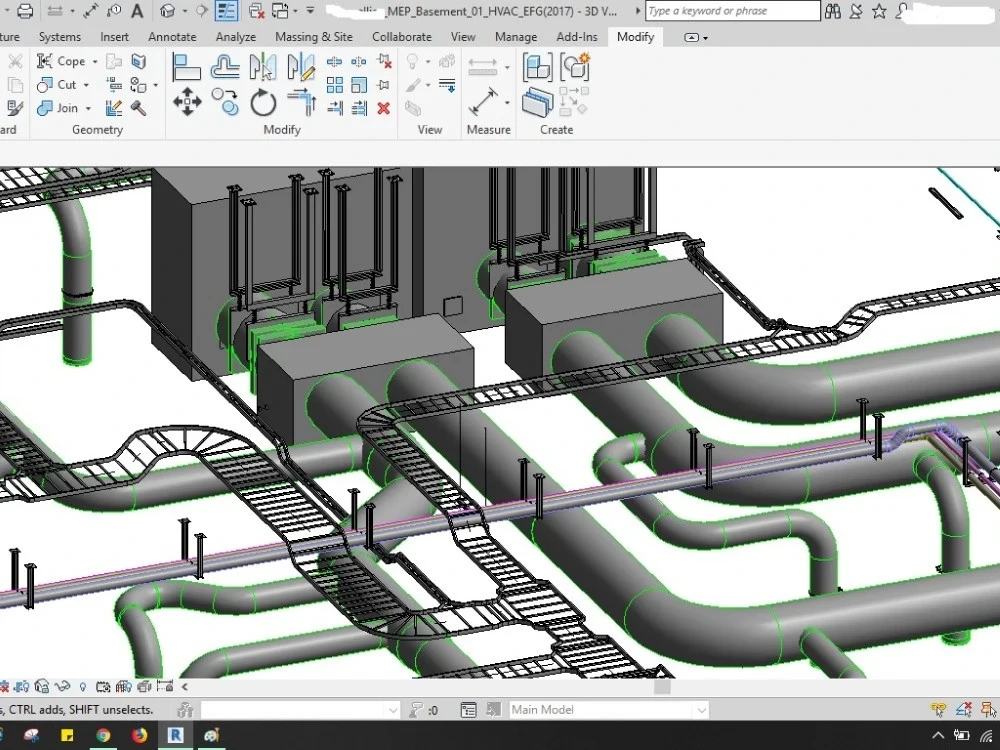Click the Split Element tool
This screenshot has width=1000, height=750.
(x=334, y=62)
